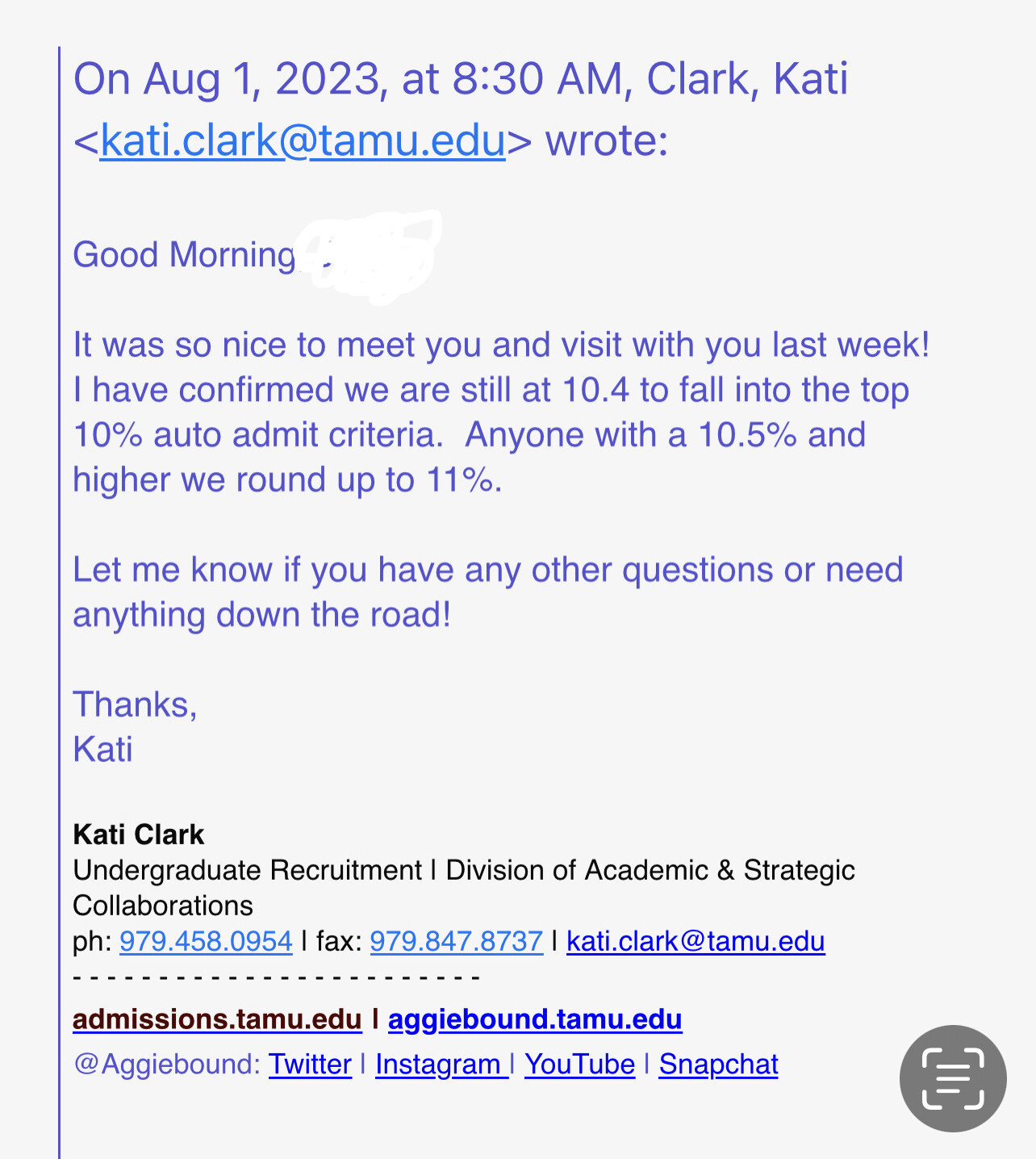This screenshot has height=1159, width=1036.
Task: Click the "Undergraduate Recruitment" title text
Action: [x=247, y=871]
